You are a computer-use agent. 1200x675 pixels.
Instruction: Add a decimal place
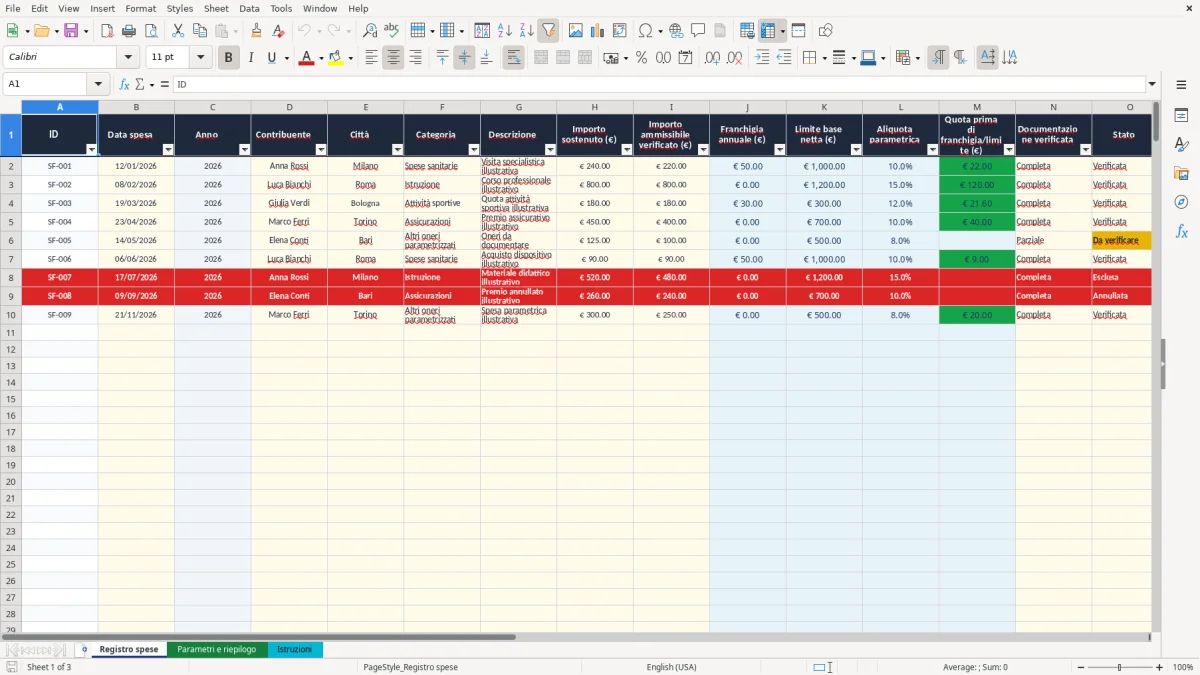tap(712, 58)
